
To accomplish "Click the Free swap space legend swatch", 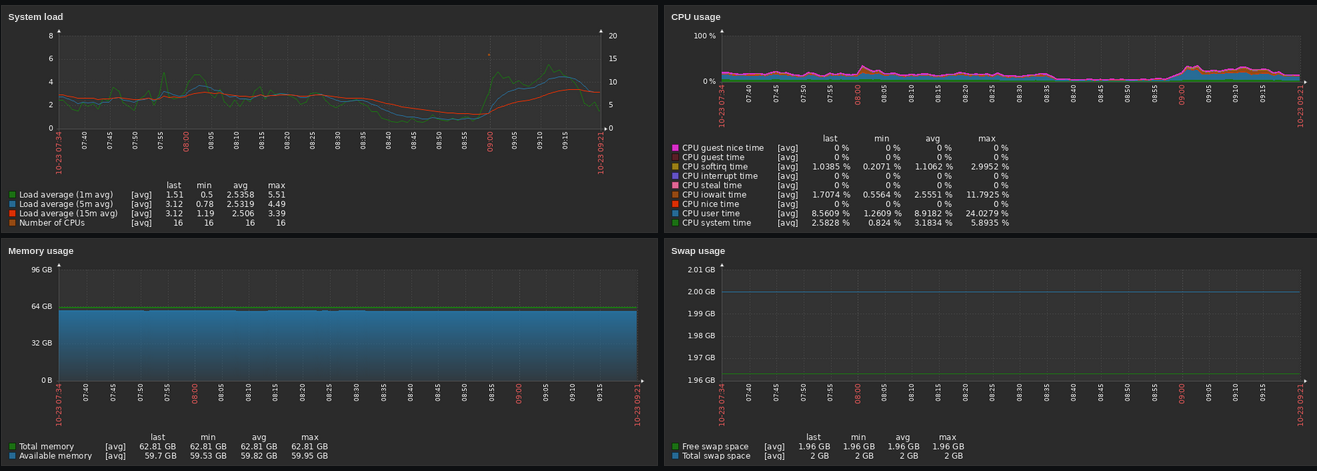I will [x=675, y=447].
